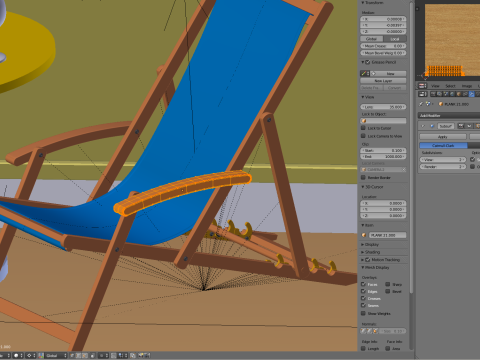The height and width of the screenshot is (360, 480).
Task: Enable the Sharp overlay checkbox
Action: (388, 284)
